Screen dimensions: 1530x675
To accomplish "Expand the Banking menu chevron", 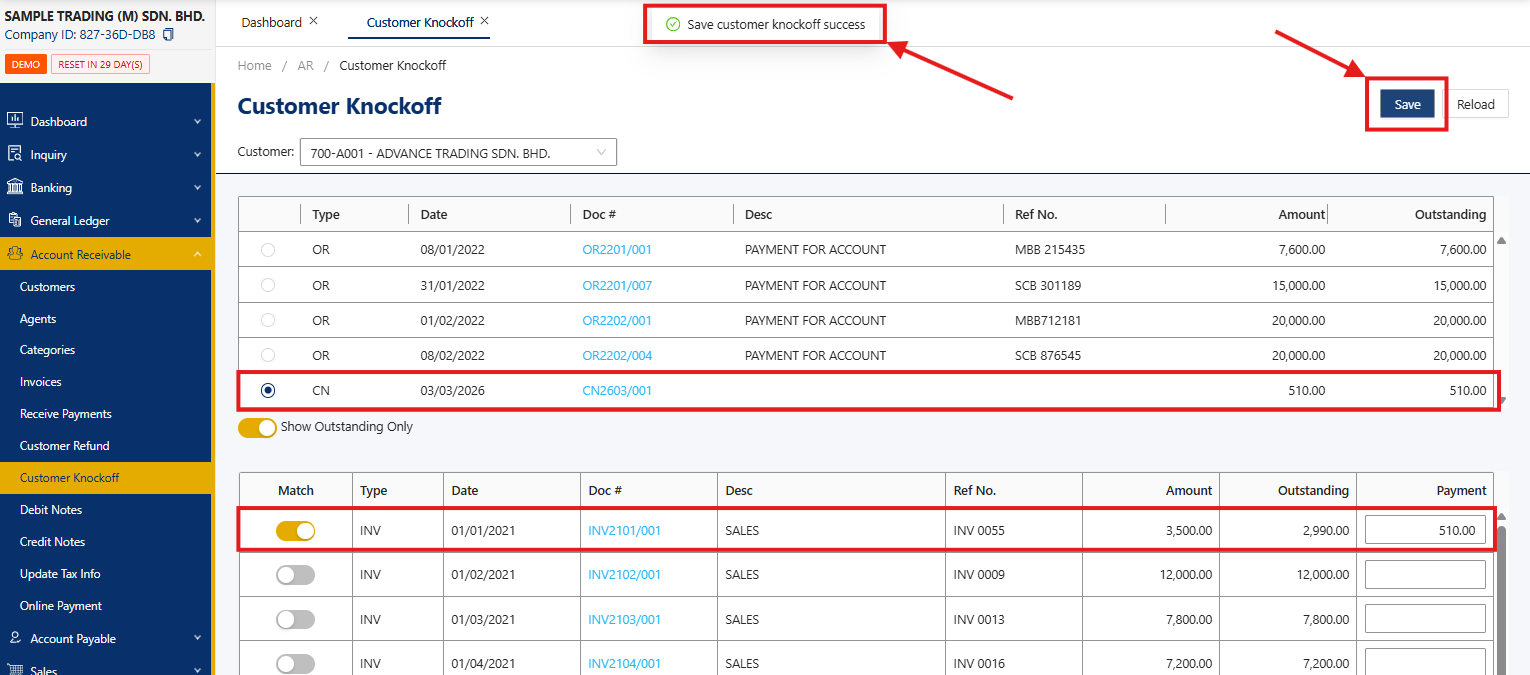I will point(197,188).
